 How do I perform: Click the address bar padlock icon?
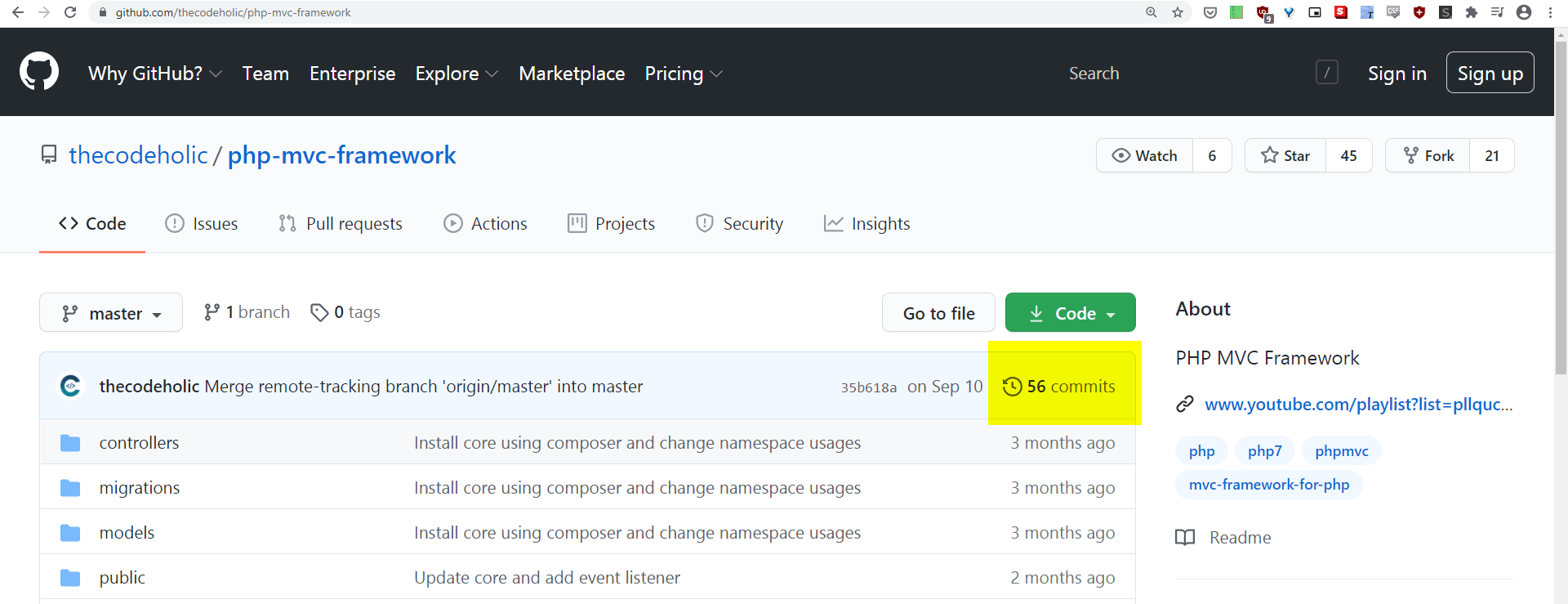pos(102,12)
